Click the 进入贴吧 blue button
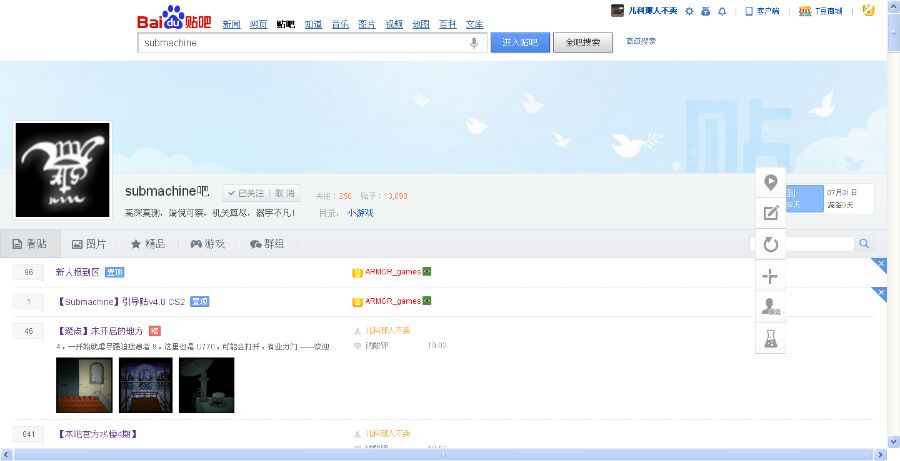This screenshot has width=900, height=461. point(520,42)
